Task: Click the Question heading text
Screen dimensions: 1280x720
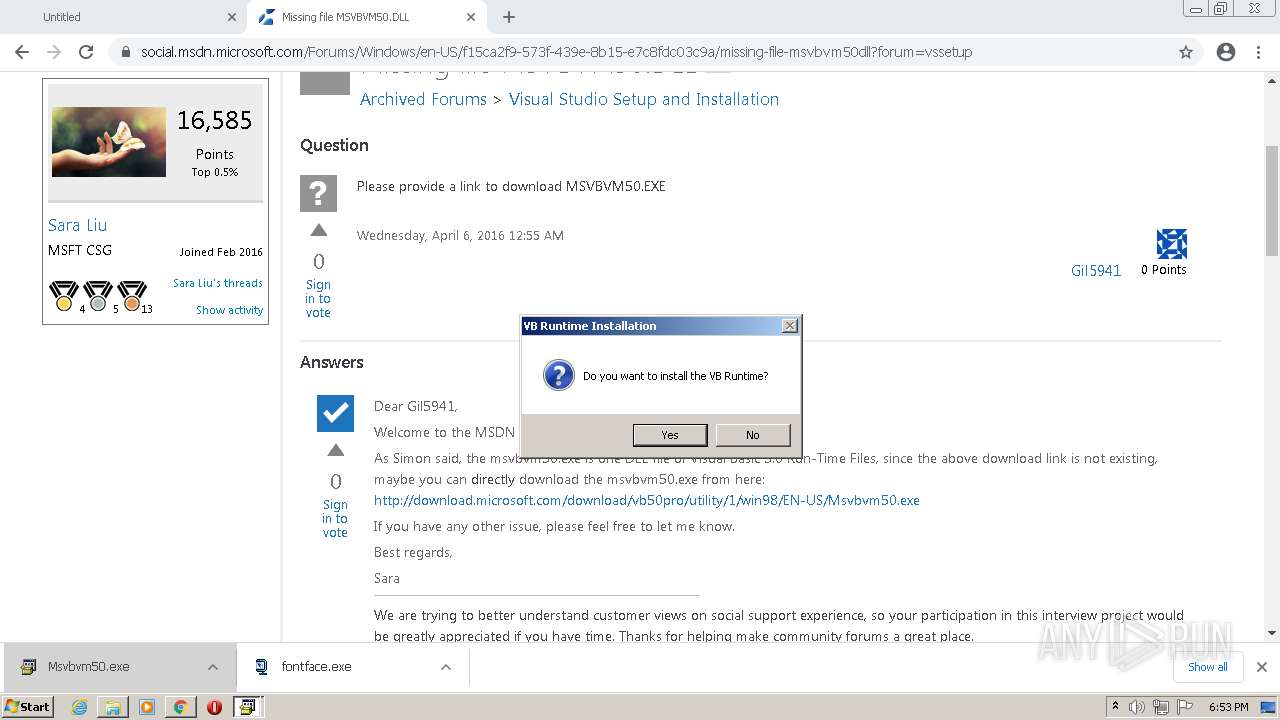Action: point(334,145)
